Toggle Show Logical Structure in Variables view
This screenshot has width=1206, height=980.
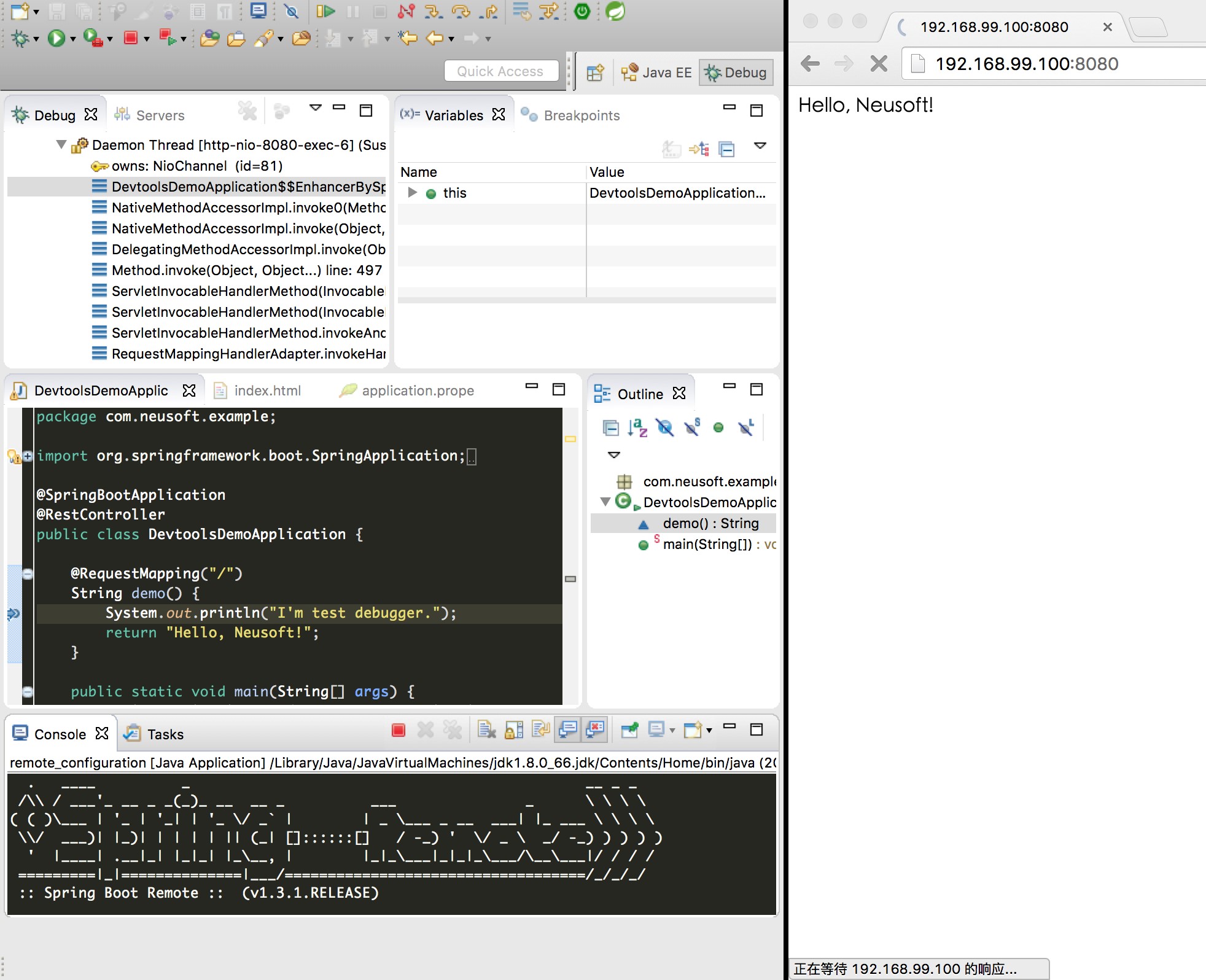coord(699,149)
